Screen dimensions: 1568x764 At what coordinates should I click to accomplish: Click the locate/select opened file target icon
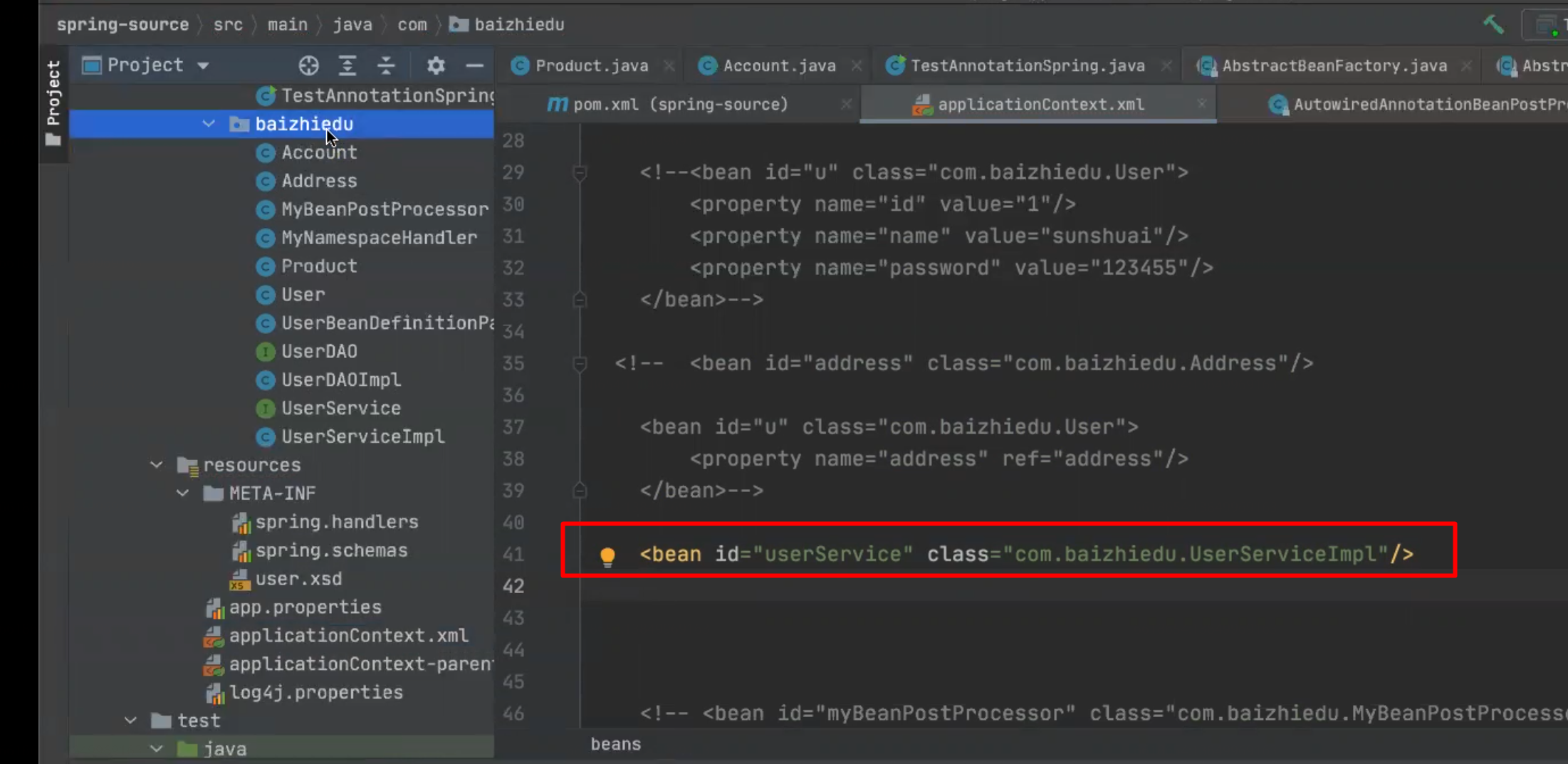pyautogui.click(x=308, y=66)
